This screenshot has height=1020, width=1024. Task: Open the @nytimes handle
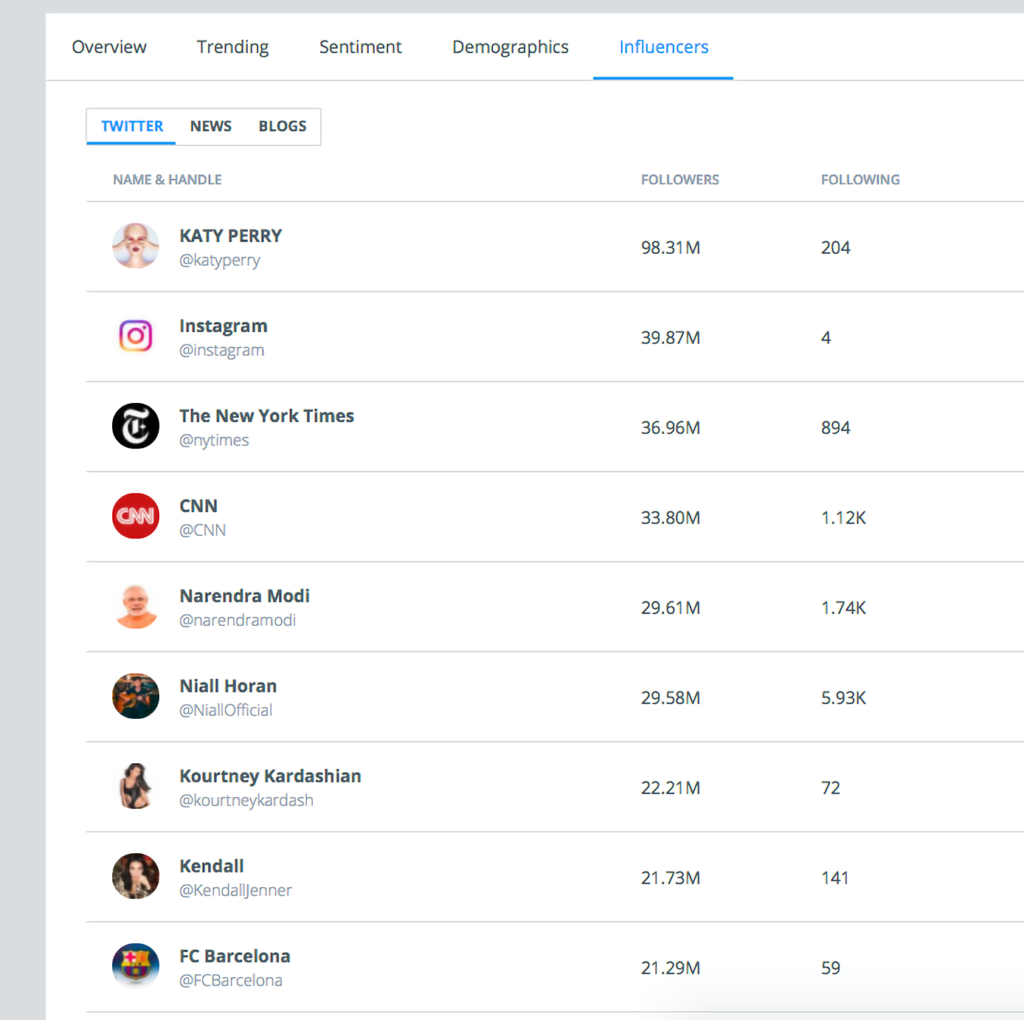[214, 440]
